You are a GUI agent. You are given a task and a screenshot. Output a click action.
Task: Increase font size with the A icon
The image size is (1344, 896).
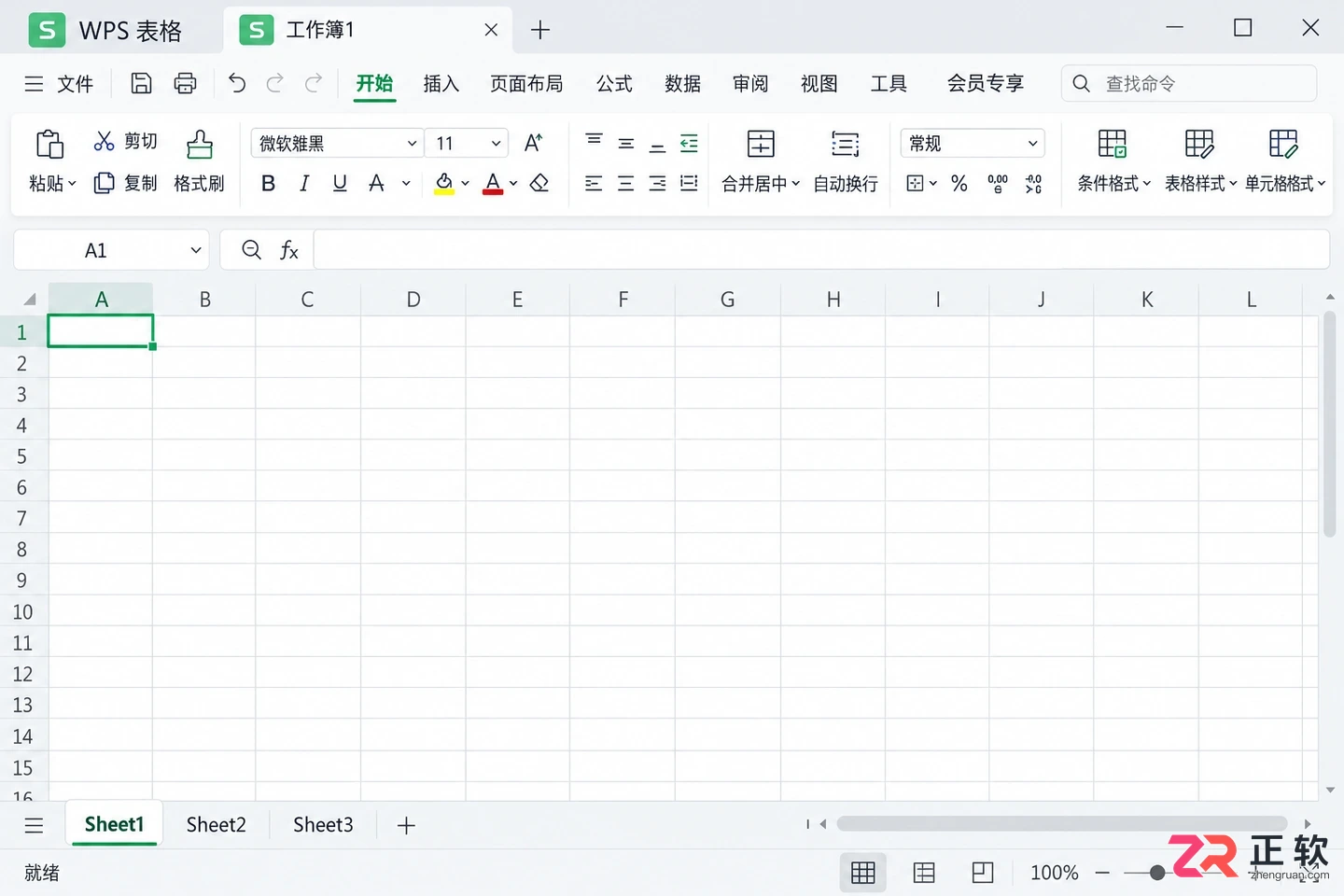coord(533,143)
